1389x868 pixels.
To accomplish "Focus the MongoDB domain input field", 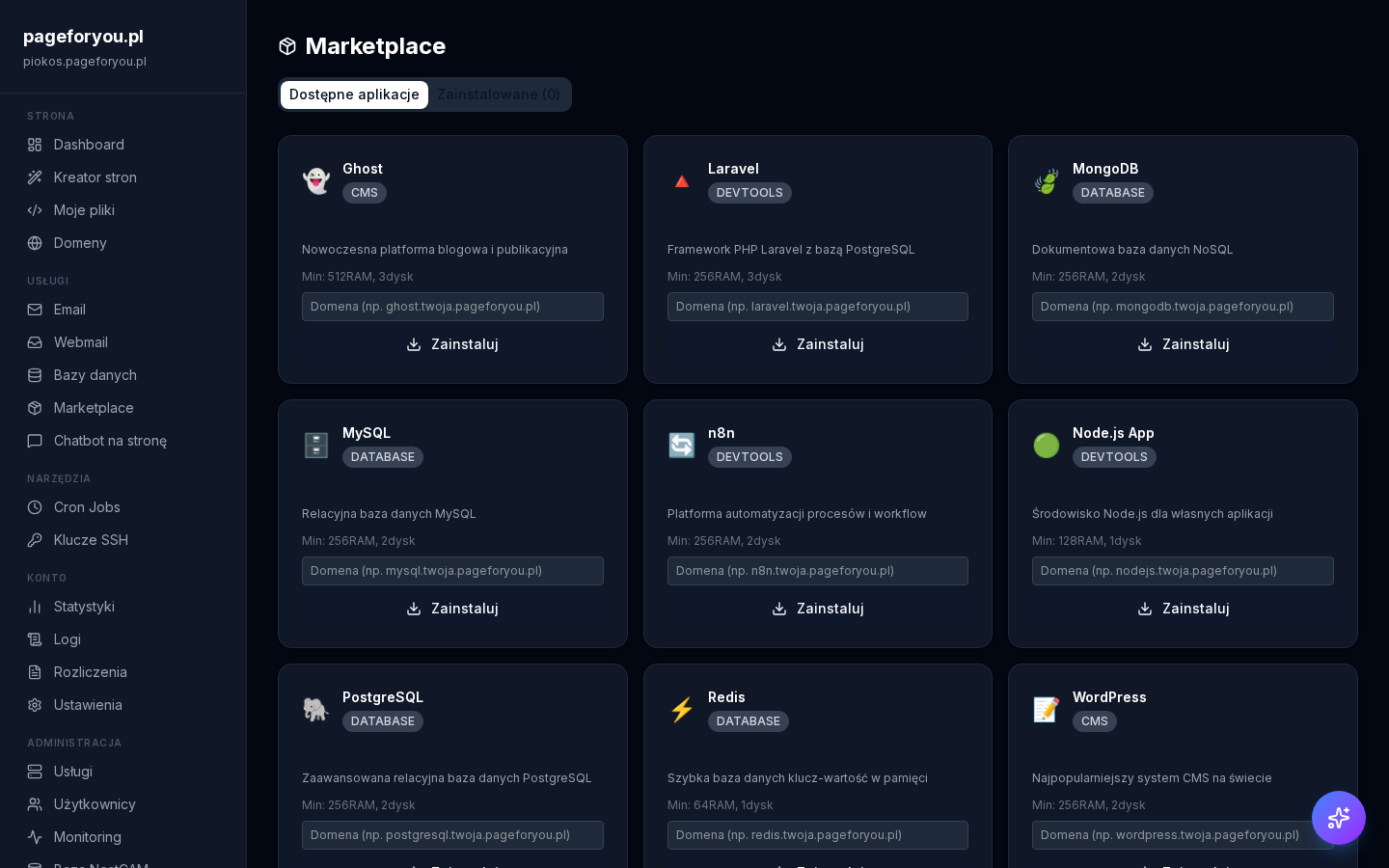I will (x=1183, y=307).
